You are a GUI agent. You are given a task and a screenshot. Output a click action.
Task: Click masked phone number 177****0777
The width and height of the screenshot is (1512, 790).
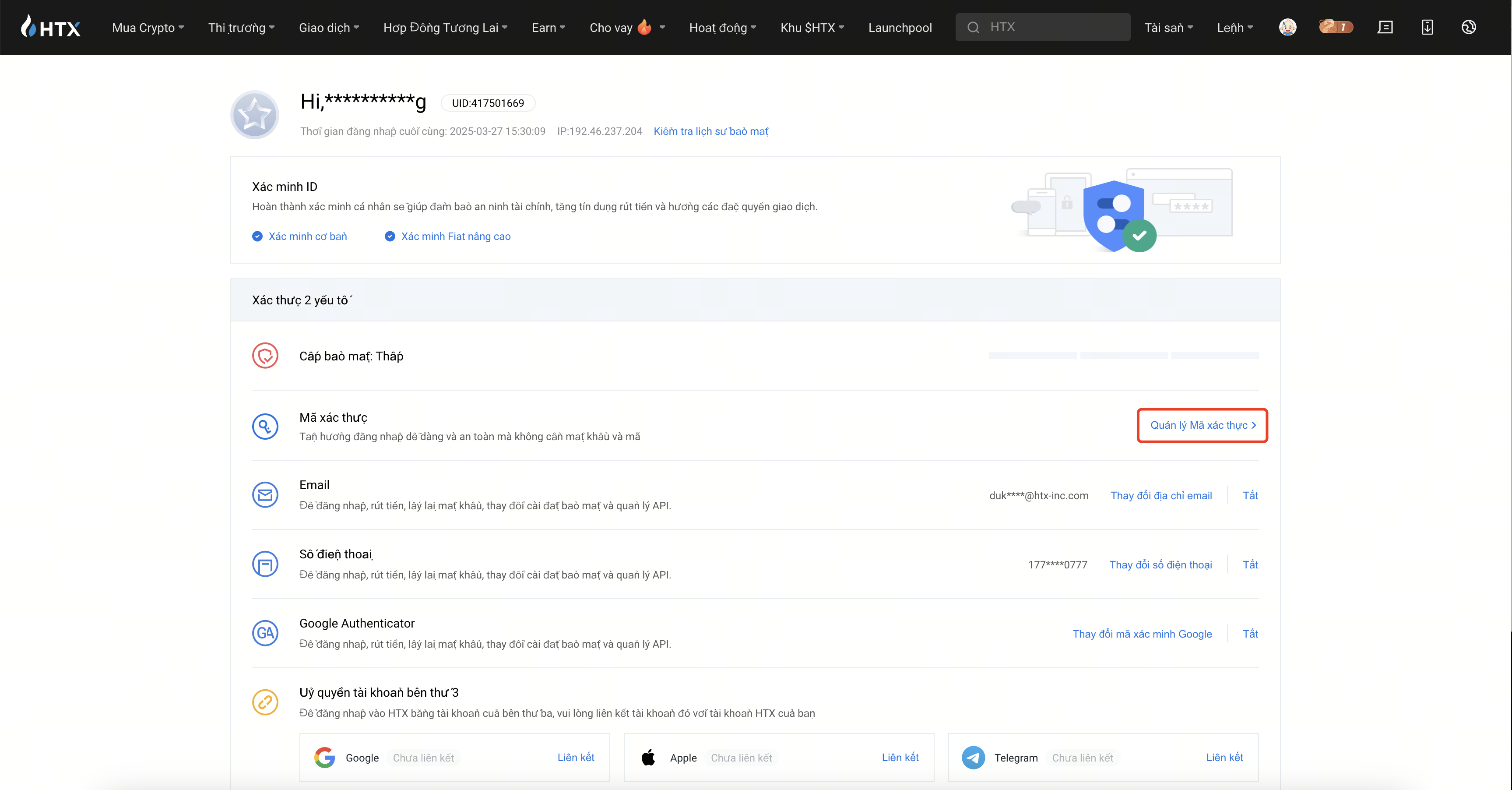tap(1057, 564)
